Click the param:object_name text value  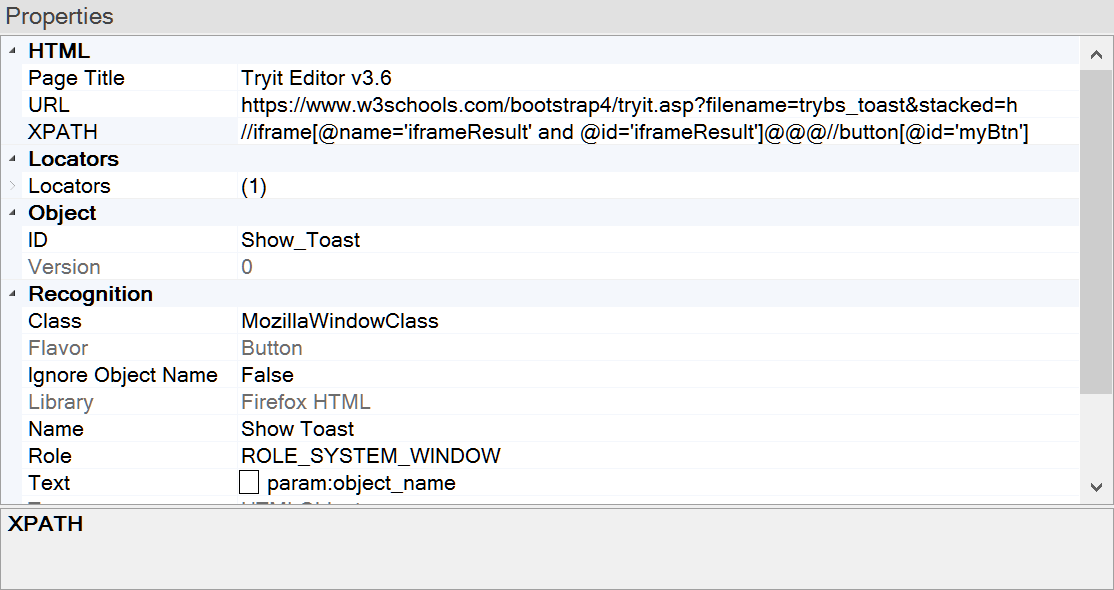click(361, 483)
